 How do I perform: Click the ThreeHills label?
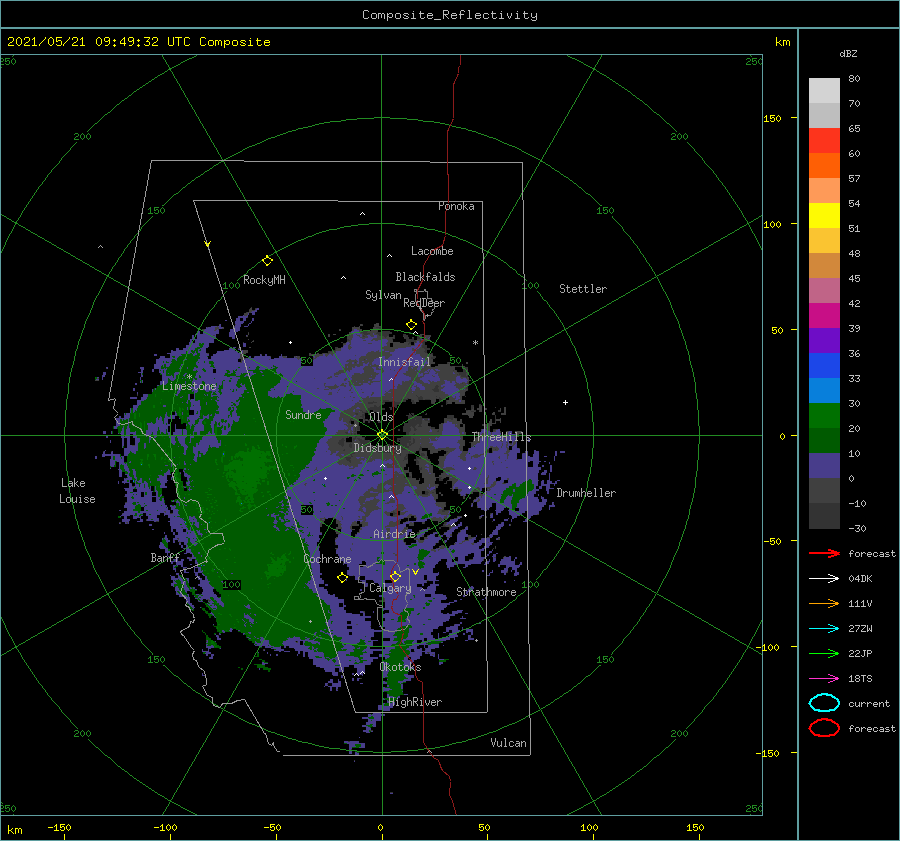point(502,437)
